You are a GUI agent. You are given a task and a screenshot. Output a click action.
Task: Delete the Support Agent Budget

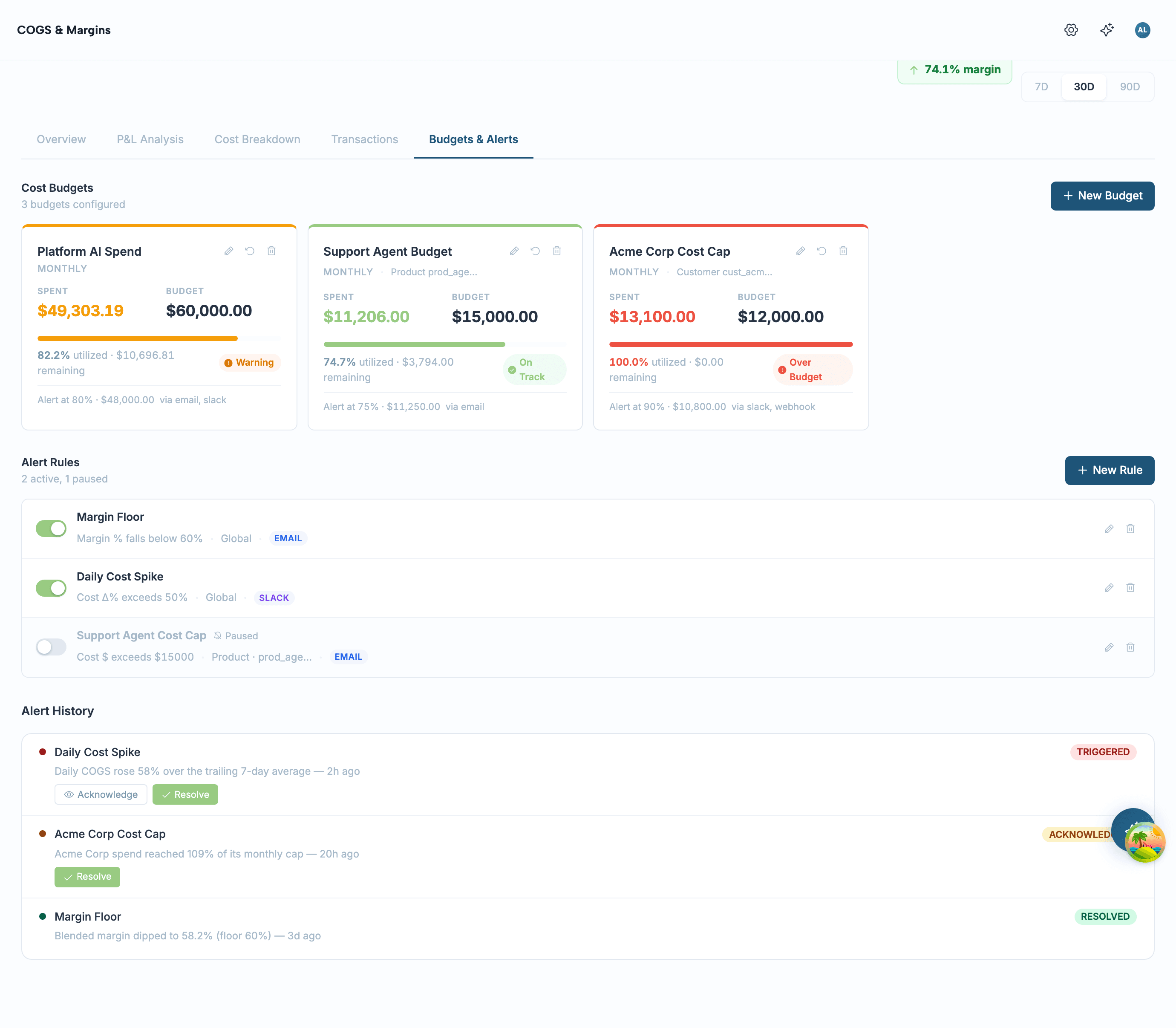pos(557,251)
